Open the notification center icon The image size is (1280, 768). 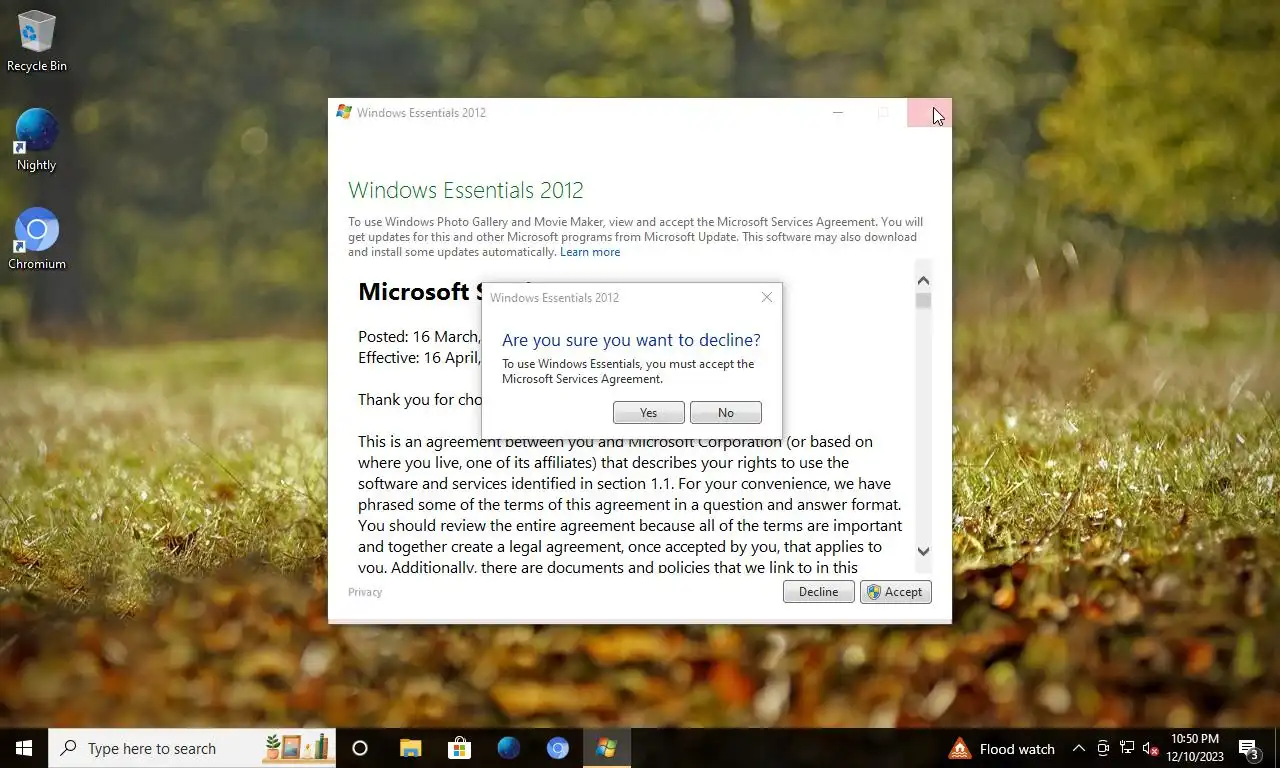[x=1249, y=748]
